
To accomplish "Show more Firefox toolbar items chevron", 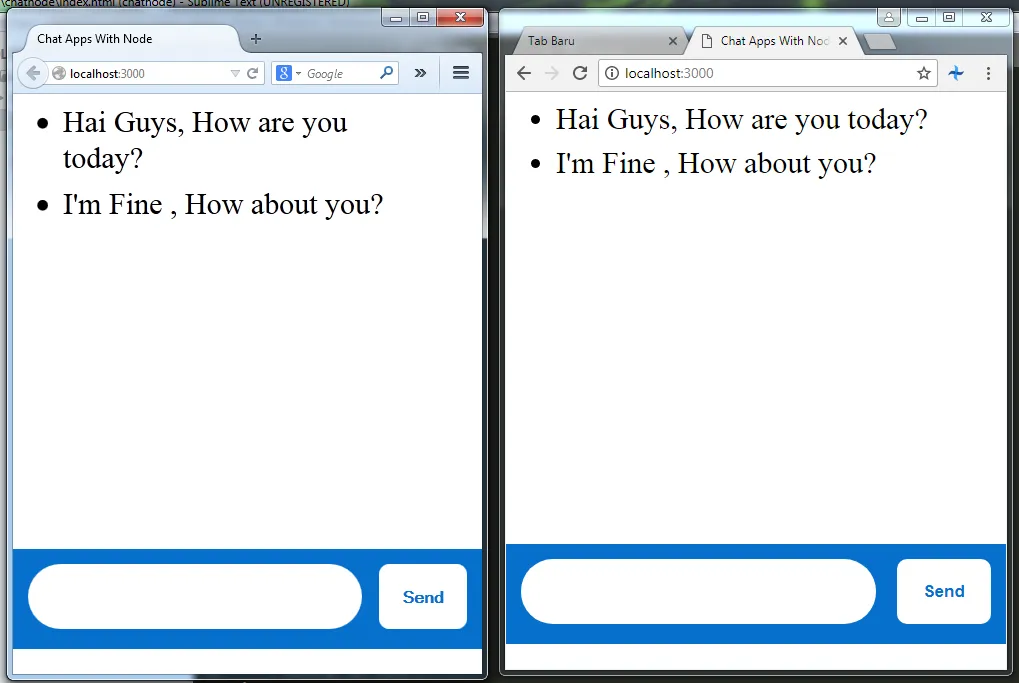I will [x=420, y=73].
